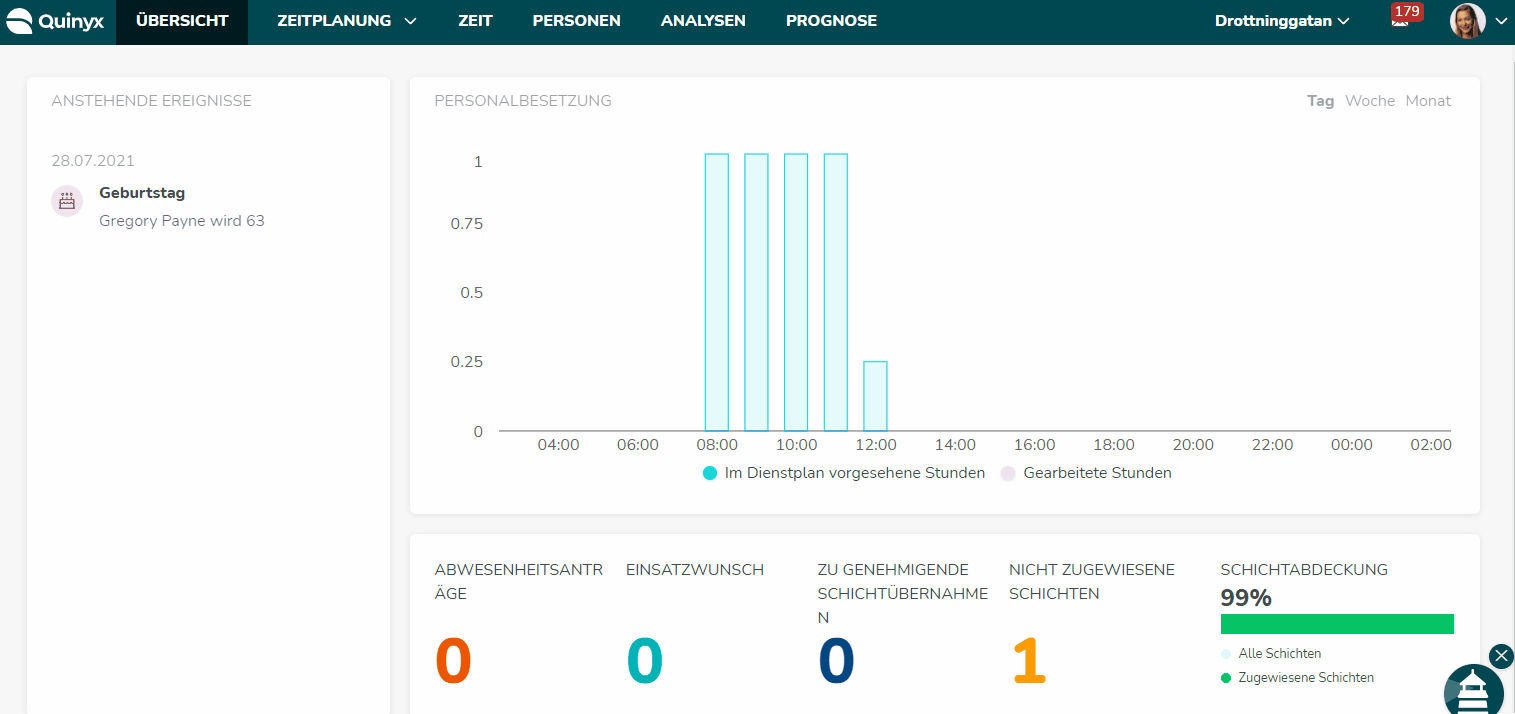The width and height of the screenshot is (1515, 714).
Task: Click the 12:00 quarter-height bar
Action: pyautogui.click(x=875, y=396)
